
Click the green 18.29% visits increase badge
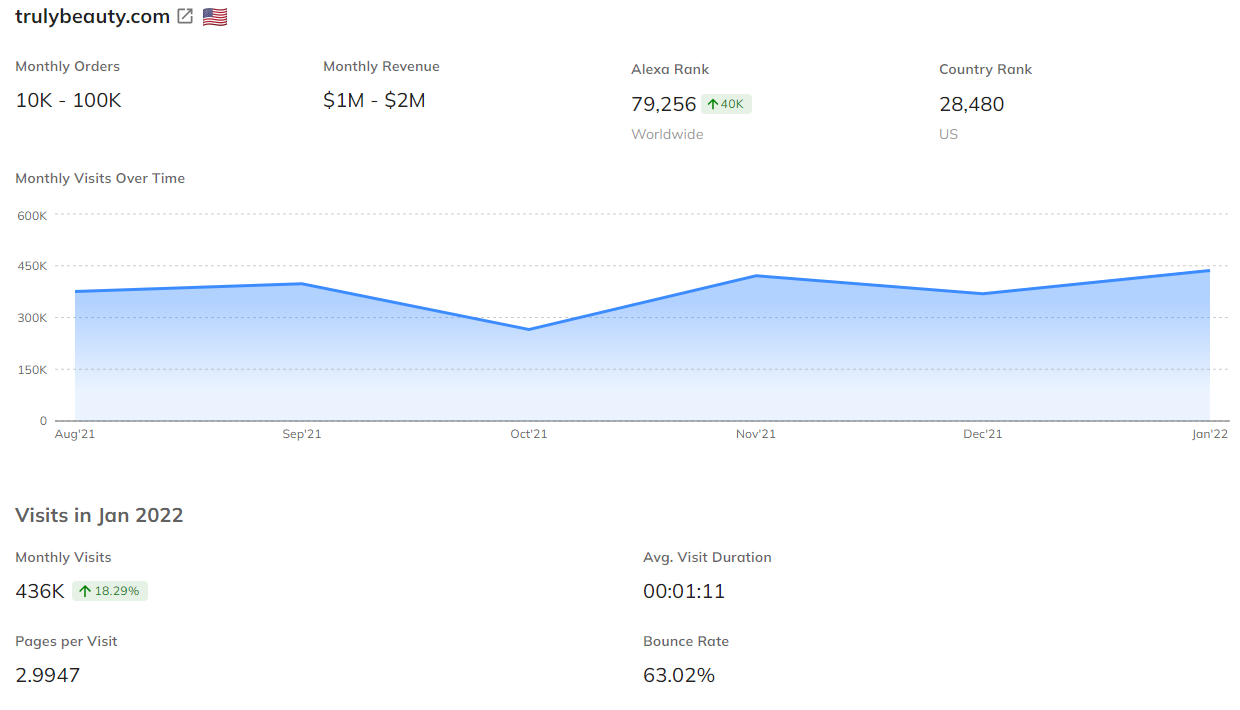coord(110,591)
